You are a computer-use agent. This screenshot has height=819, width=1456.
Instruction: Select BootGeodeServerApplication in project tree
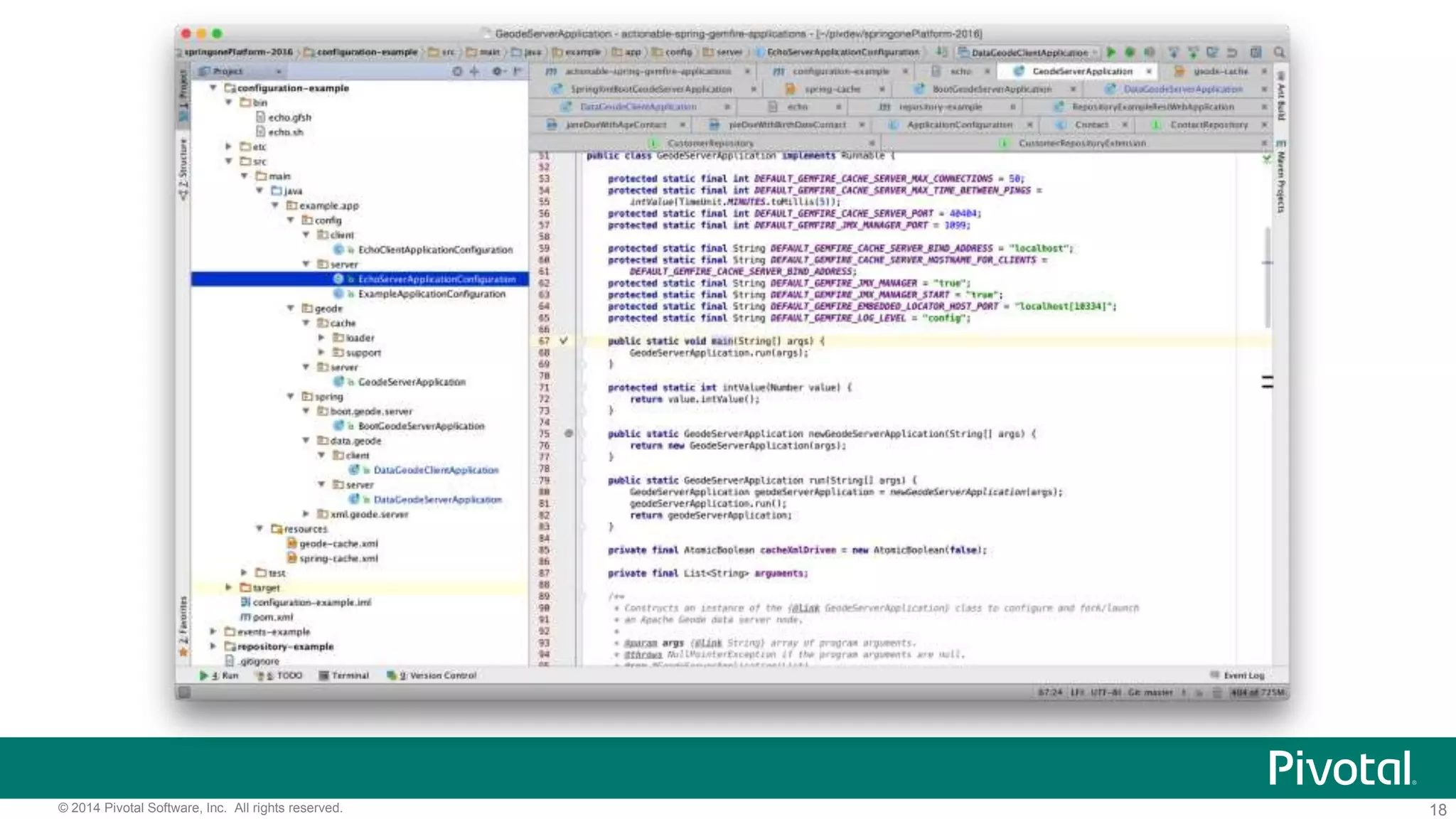421,426
